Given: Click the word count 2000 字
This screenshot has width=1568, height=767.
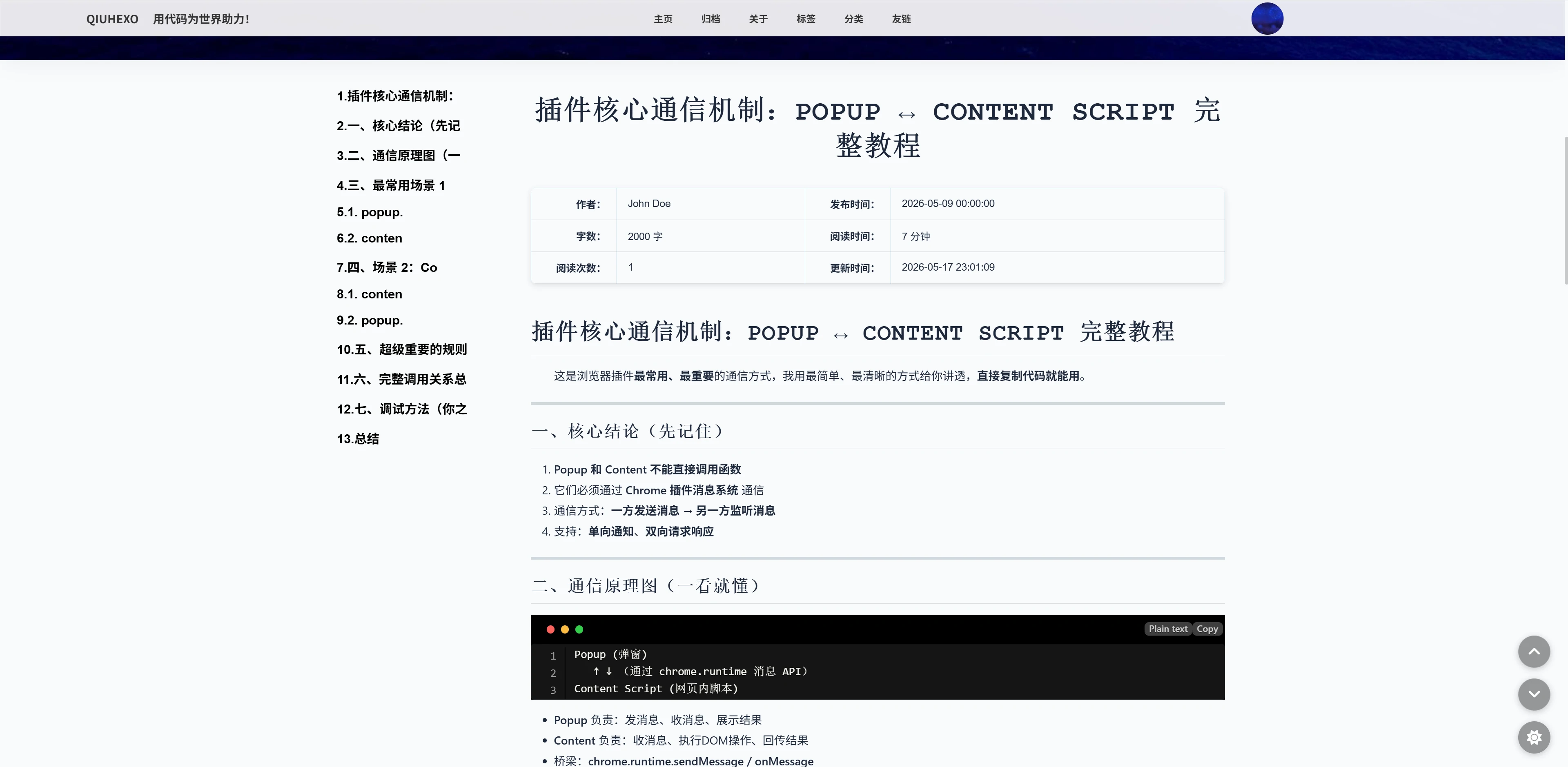Looking at the screenshot, I should pos(645,236).
